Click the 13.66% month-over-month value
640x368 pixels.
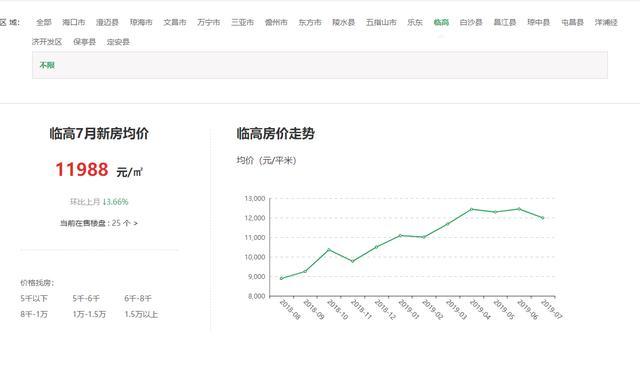pyautogui.click(x=115, y=202)
